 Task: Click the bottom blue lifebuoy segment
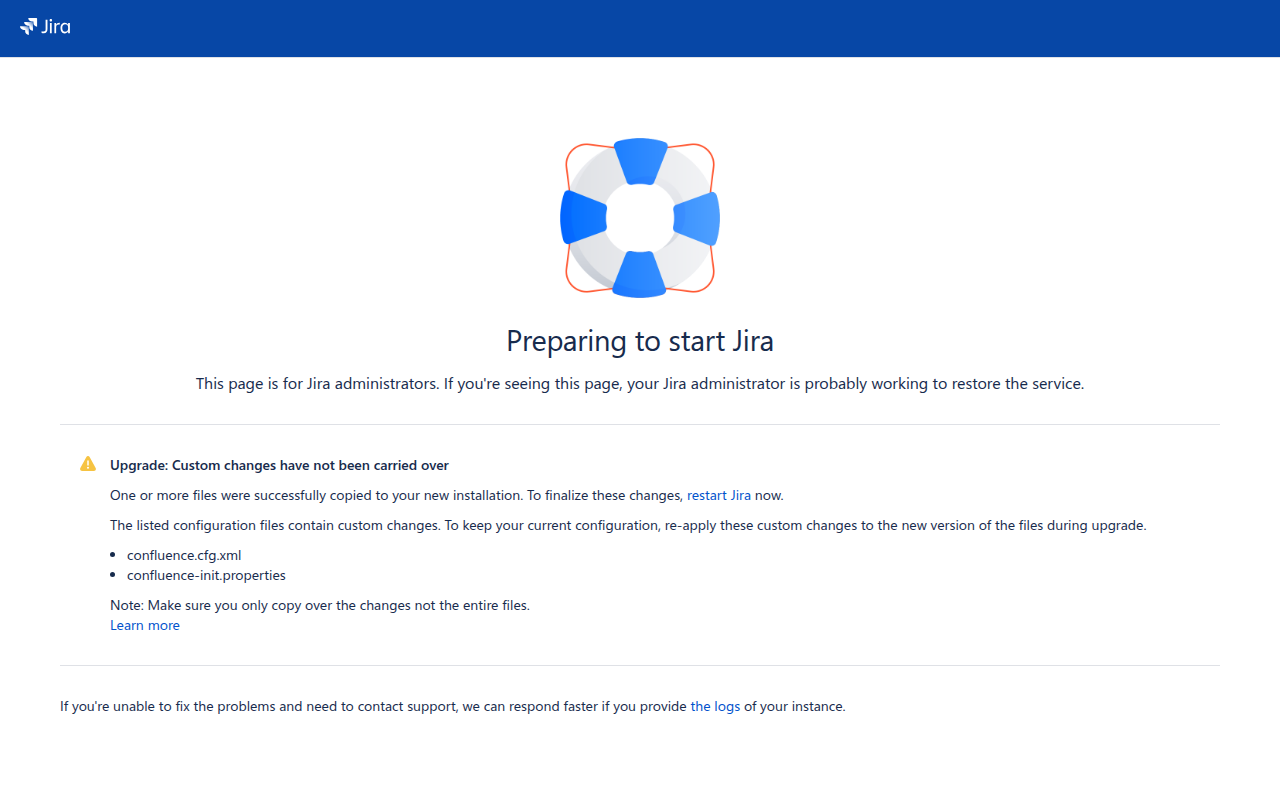tap(639, 275)
